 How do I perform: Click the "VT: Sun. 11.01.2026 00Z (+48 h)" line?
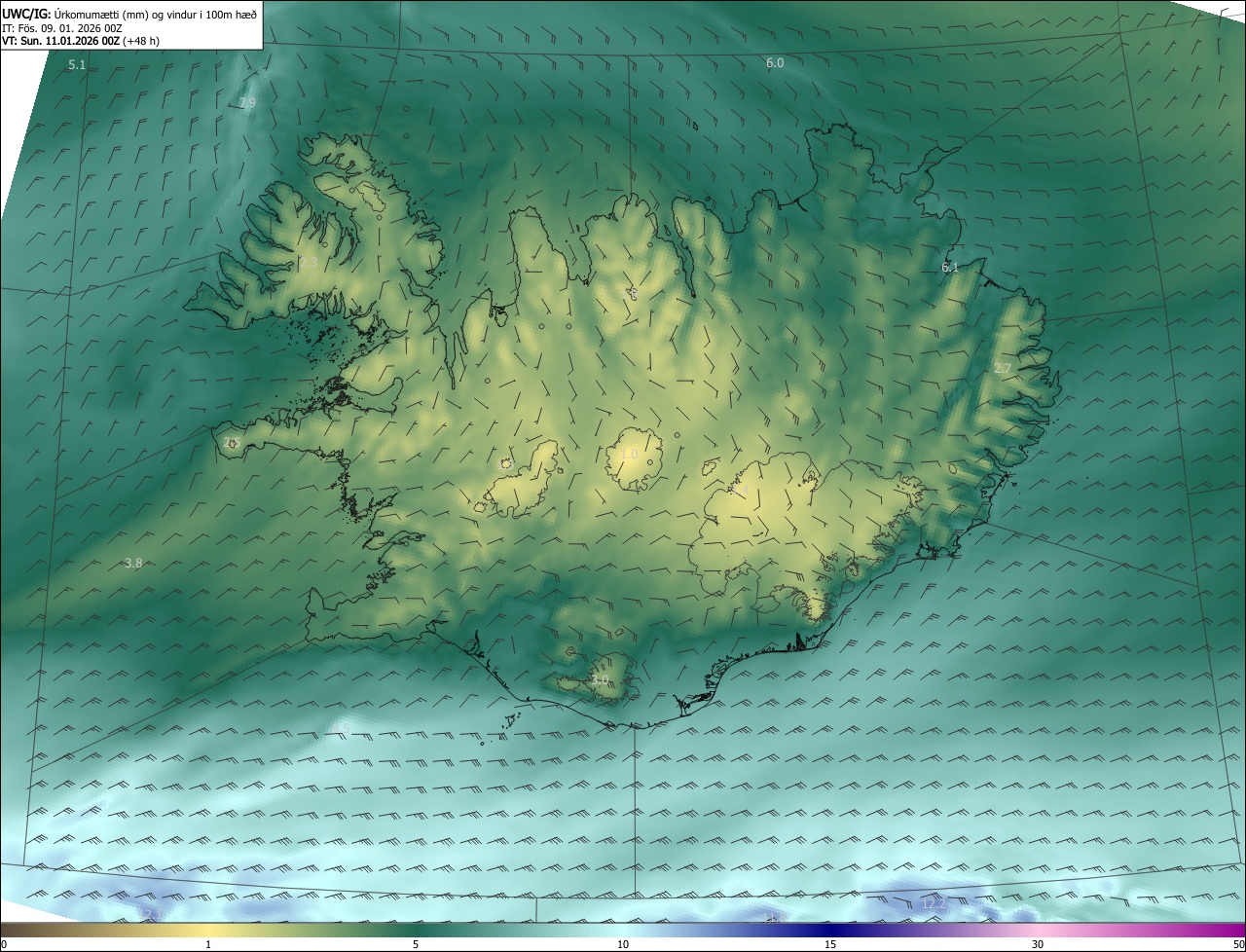pos(82,42)
